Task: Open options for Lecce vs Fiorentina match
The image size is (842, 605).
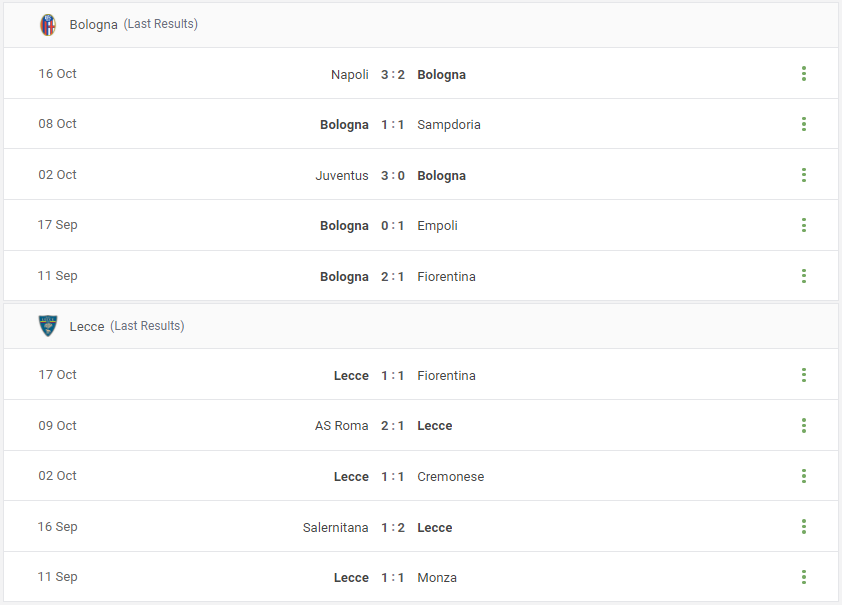Action: click(803, 375)
